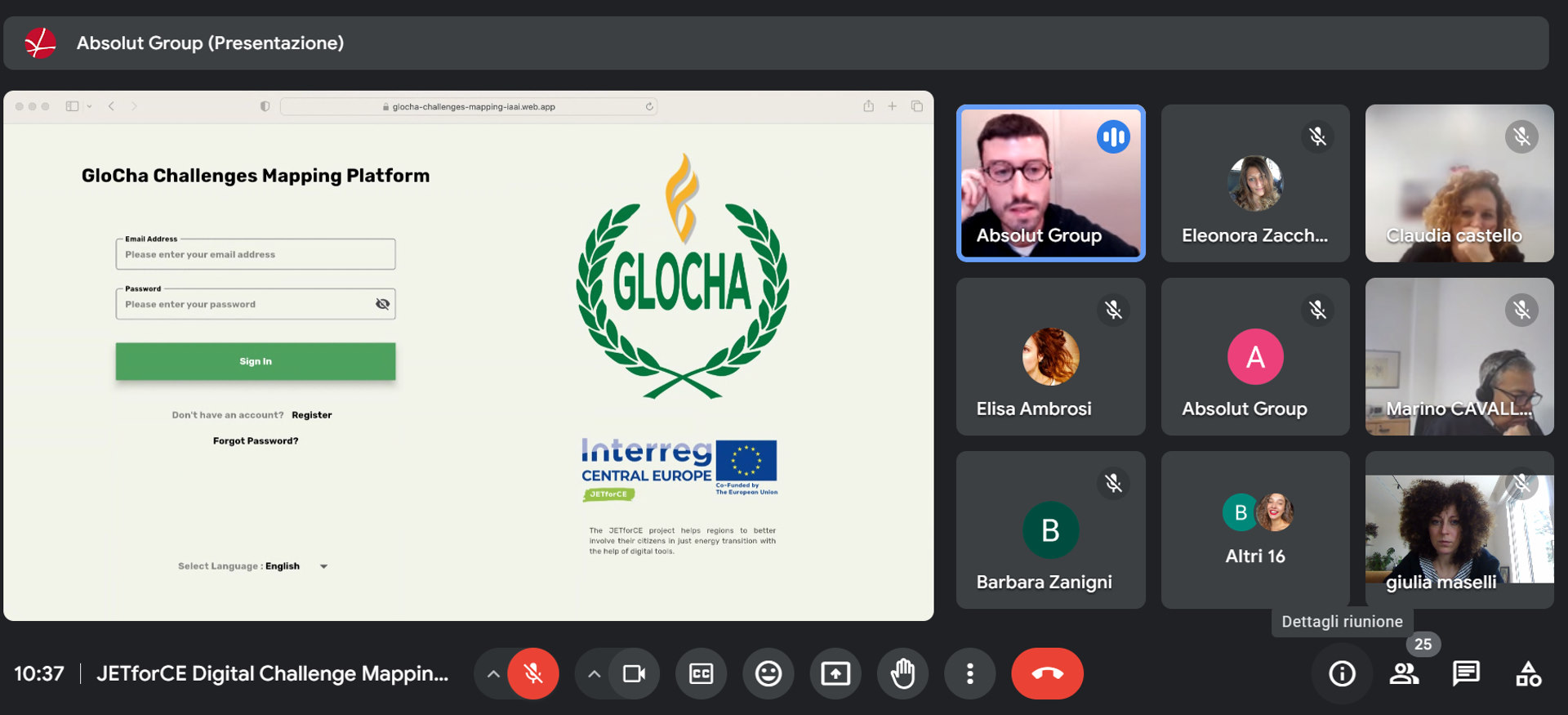Viewport: 1568px width, 715px height.
Task: Click the Absolut Group (Presentazione) title
Action: (210, 42)
